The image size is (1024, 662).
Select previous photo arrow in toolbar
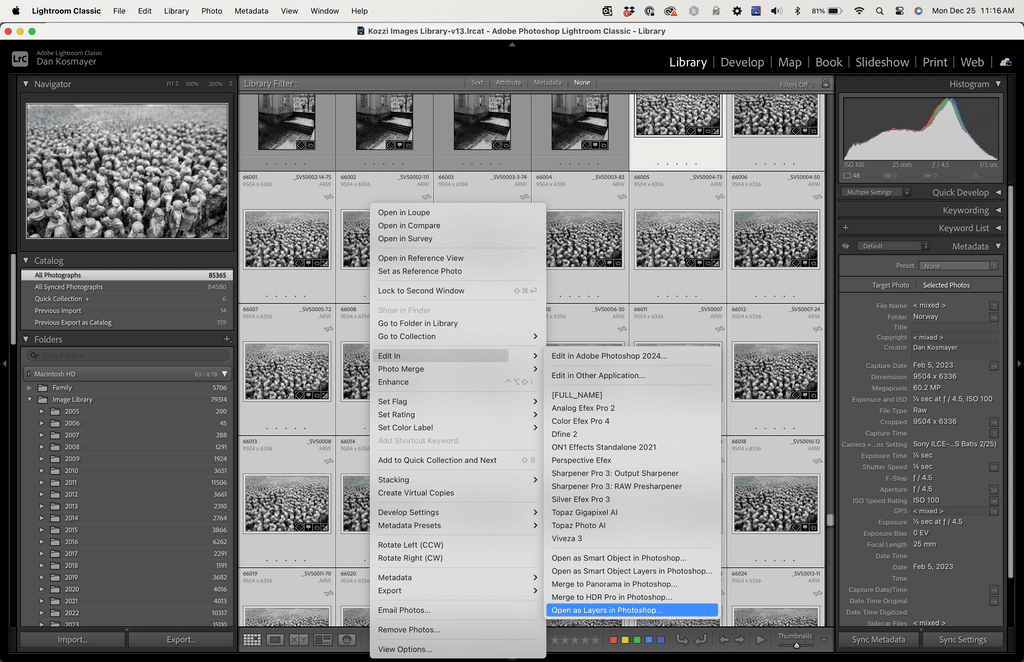point(724,640)
